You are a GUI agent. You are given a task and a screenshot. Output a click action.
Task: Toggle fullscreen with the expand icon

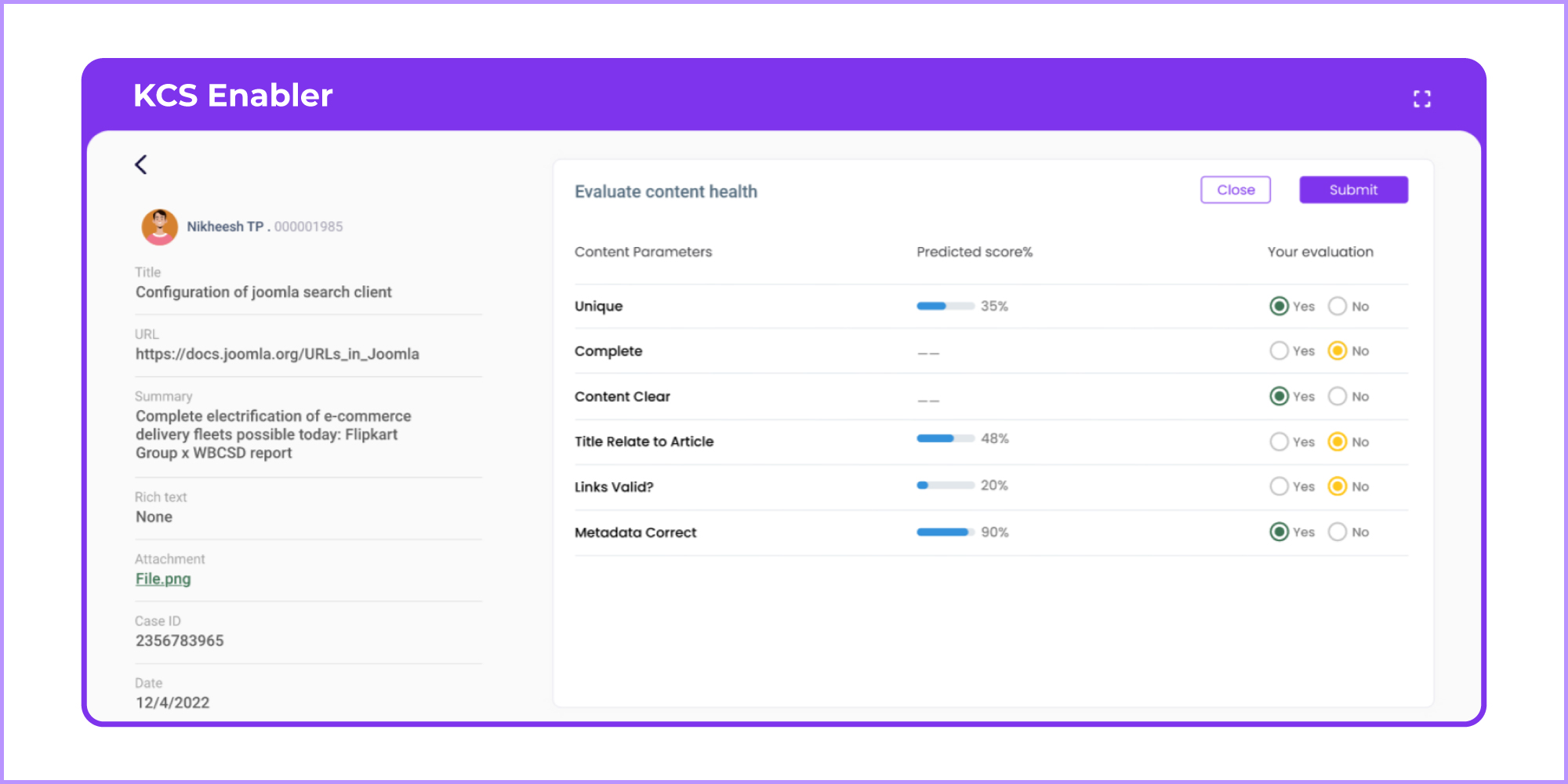pos(1422,99)
